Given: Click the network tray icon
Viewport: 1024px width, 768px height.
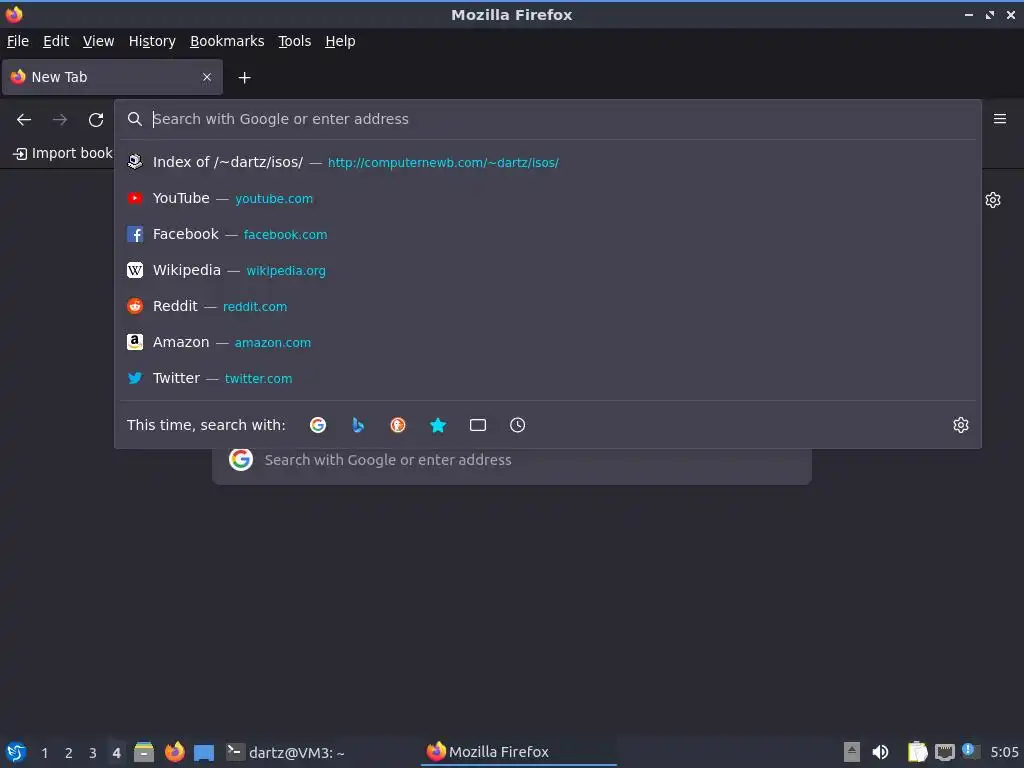Looking at the screenshot, I should 944,752.
